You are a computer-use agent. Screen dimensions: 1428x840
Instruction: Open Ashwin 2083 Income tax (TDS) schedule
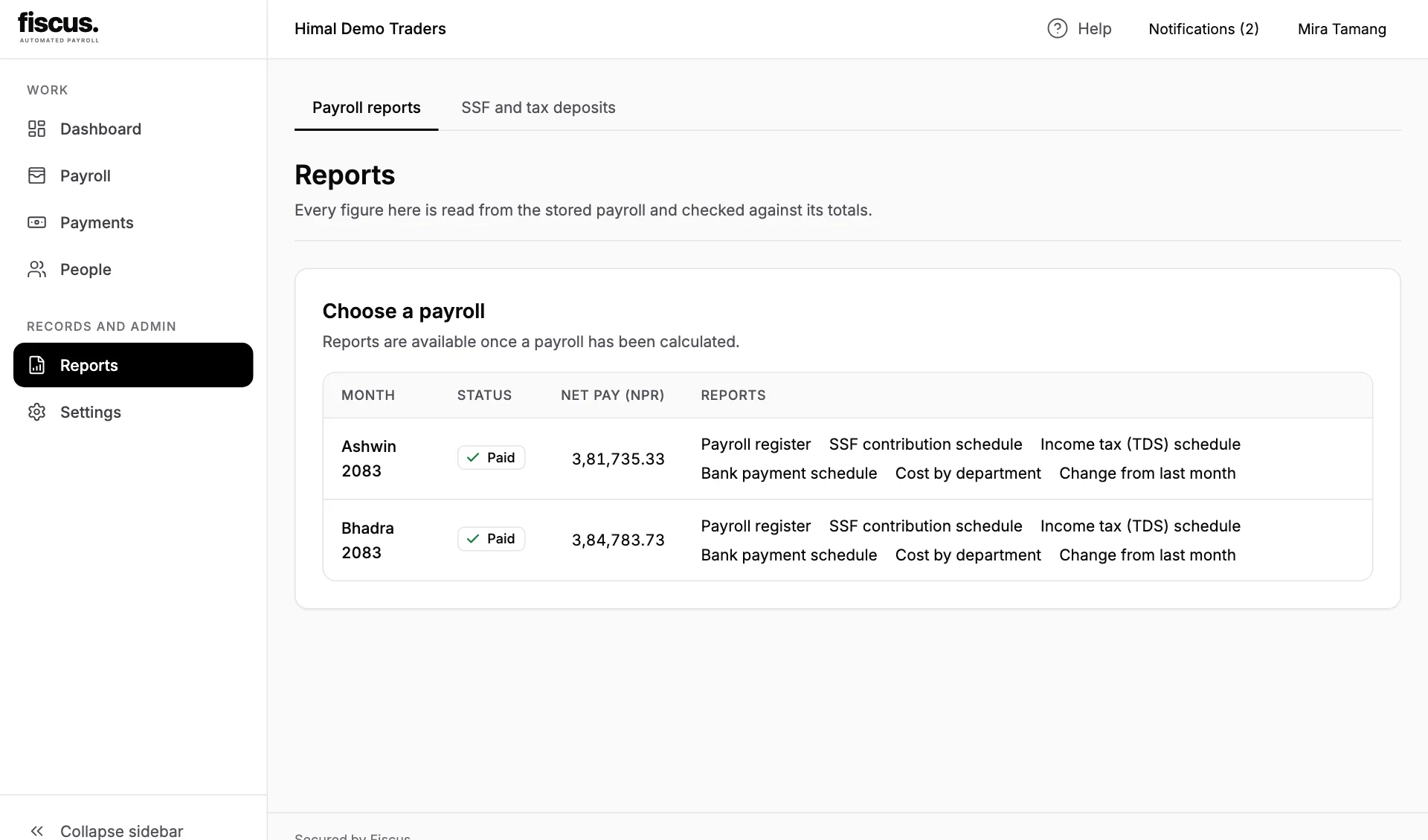(x=1140, y=444)
